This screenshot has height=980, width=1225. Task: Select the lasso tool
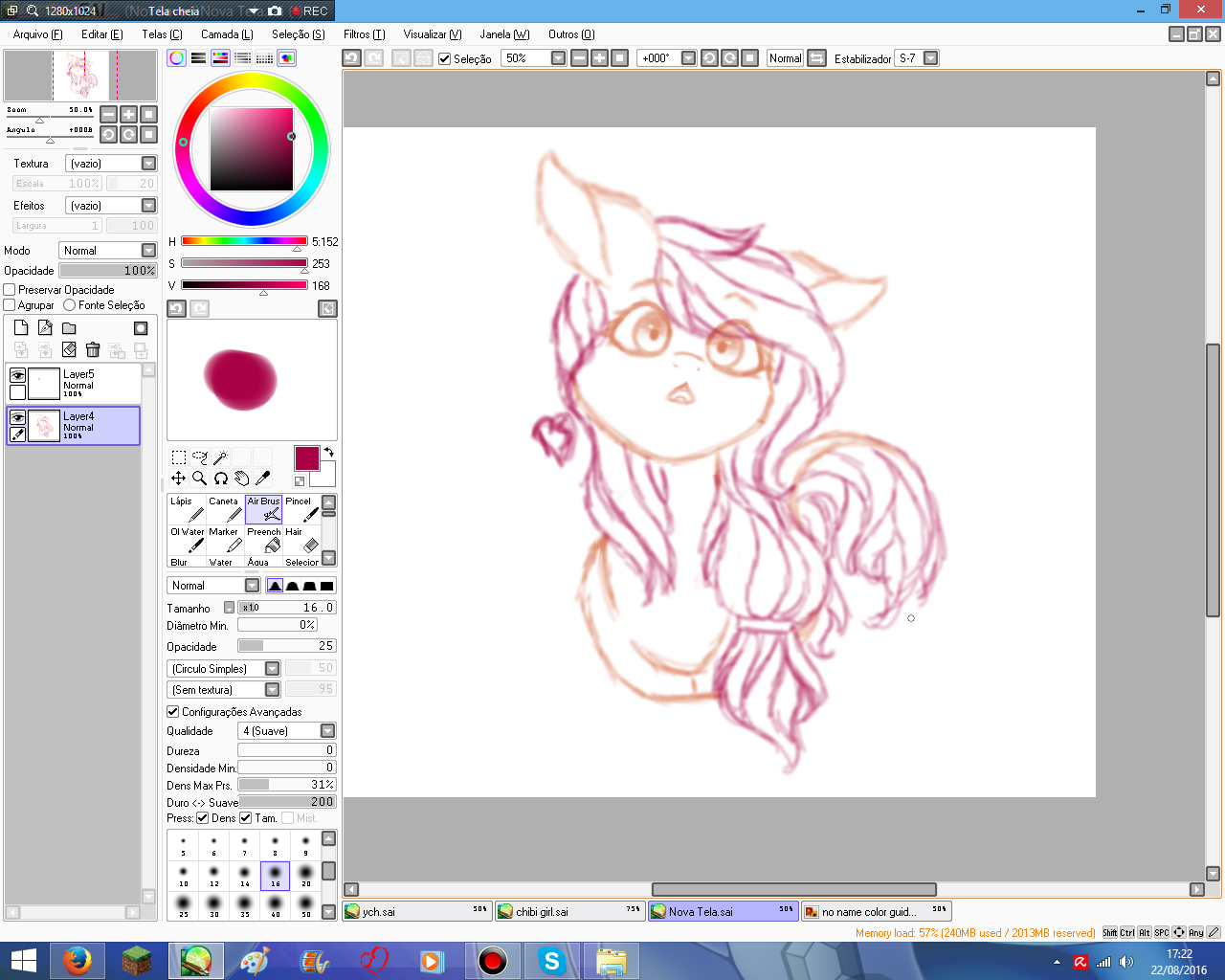[x=199, y=457]
